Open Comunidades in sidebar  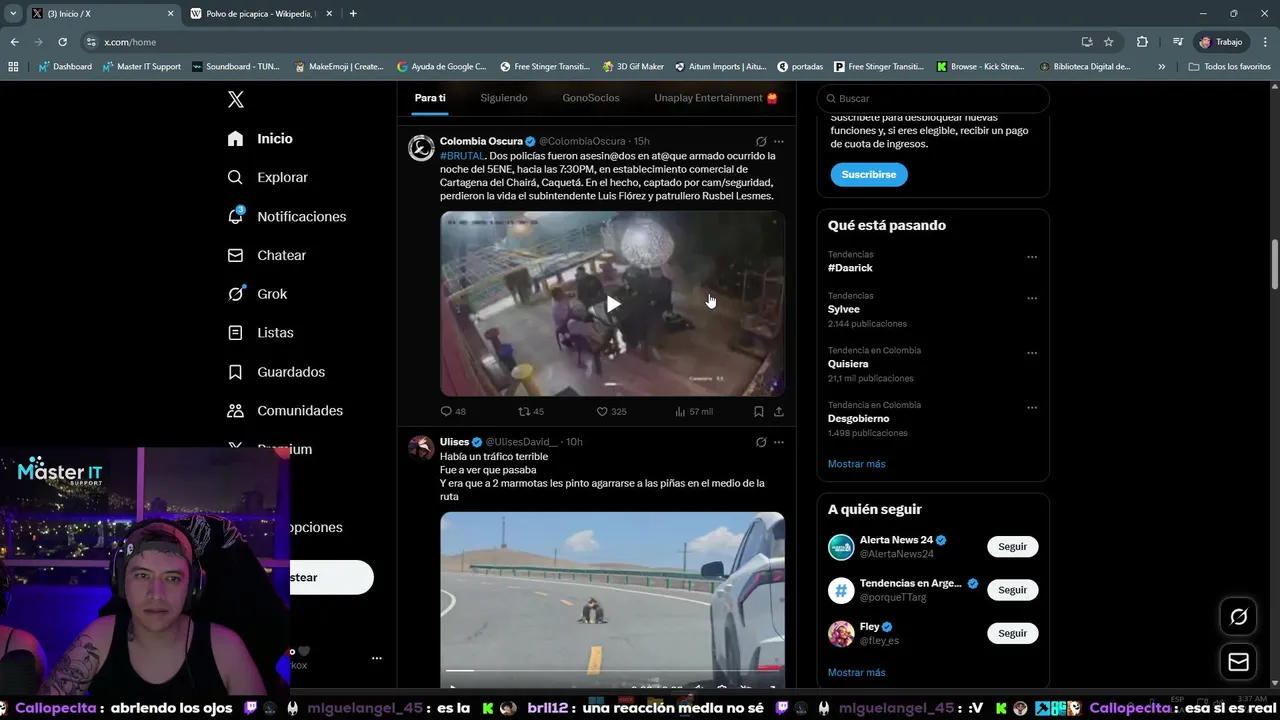[x=285, y=411]
